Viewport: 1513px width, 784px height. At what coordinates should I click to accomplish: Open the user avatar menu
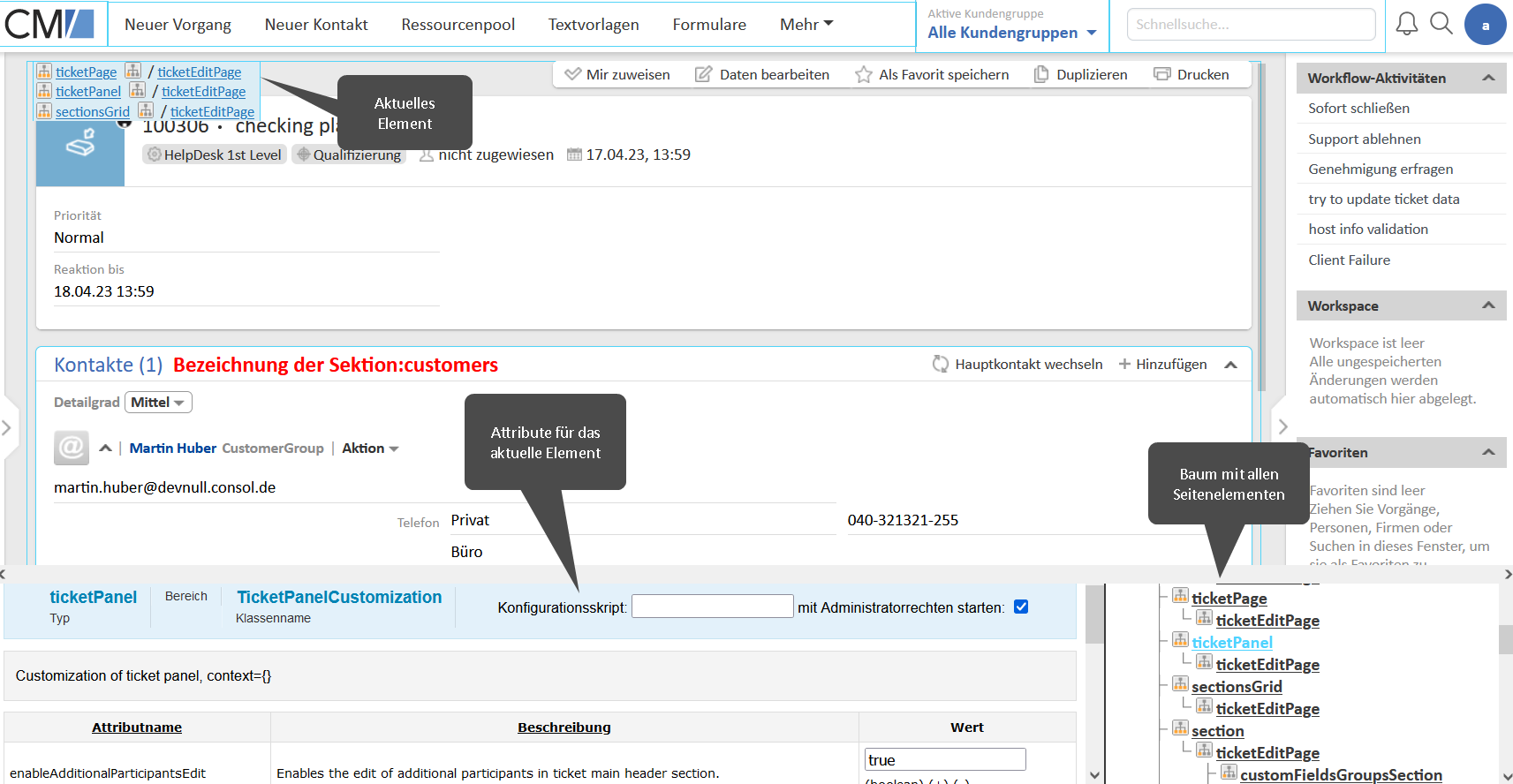coord(1485,25)
